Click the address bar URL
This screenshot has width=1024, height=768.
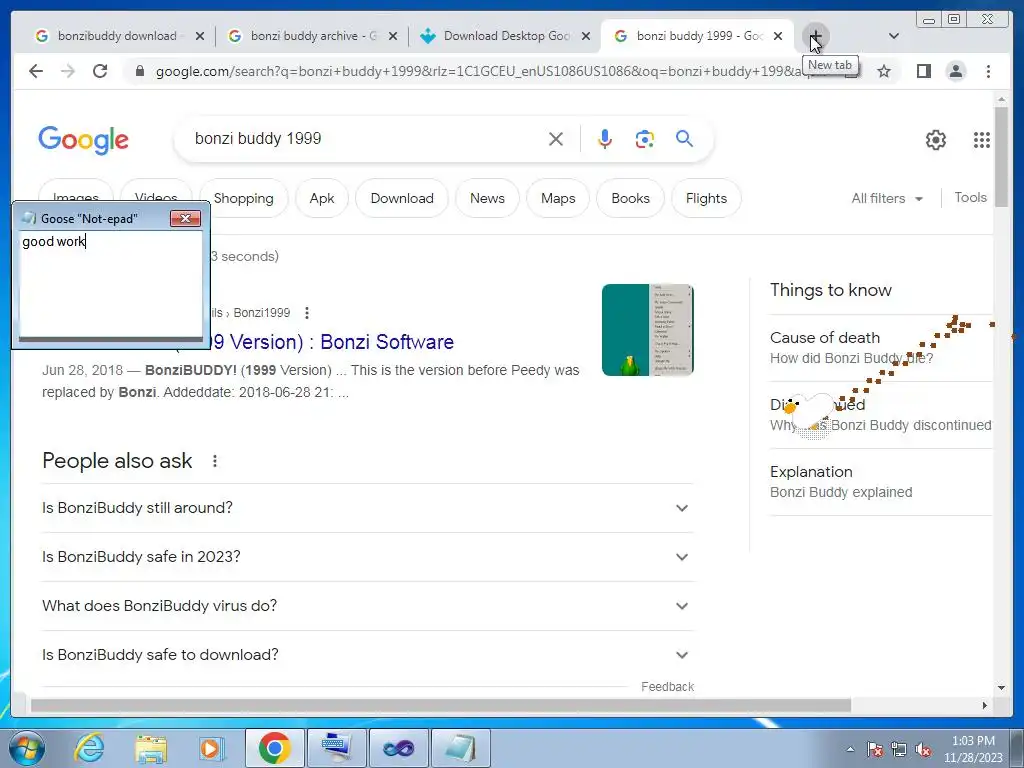[483, 71]
